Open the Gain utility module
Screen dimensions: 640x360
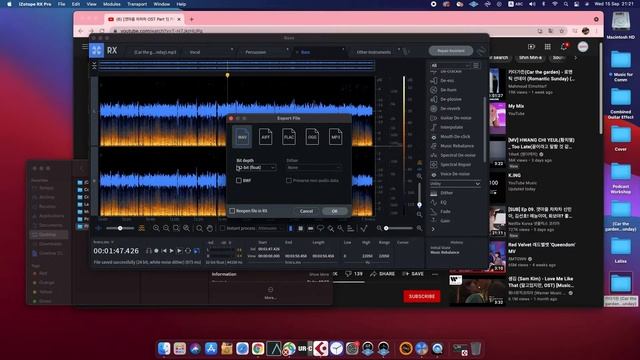pos(445,221)
